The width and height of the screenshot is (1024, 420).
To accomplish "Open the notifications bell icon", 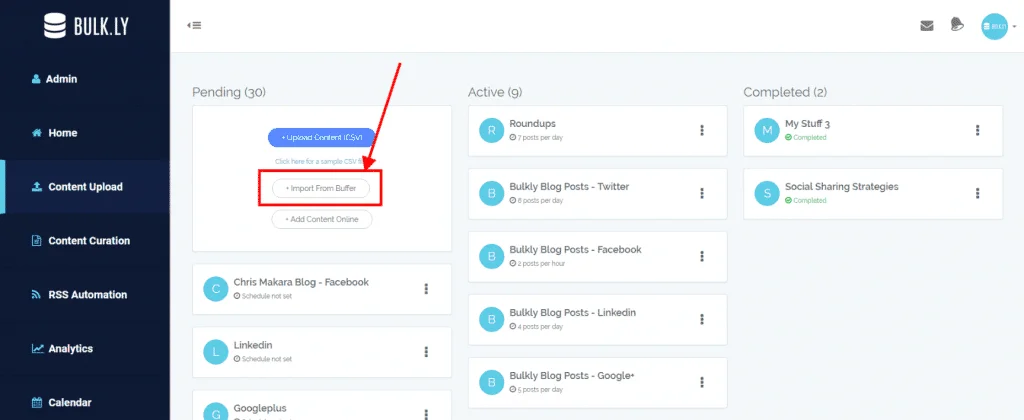I will click(957, 25).
